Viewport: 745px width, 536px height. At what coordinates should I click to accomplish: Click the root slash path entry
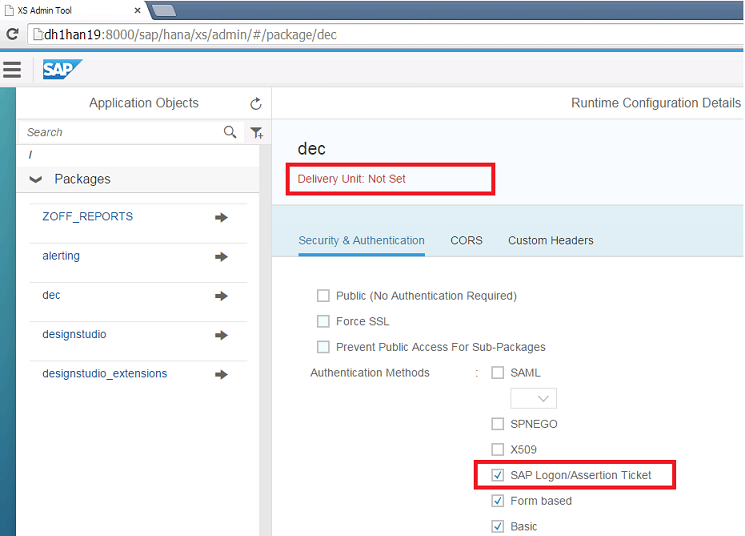pos(30,155)
